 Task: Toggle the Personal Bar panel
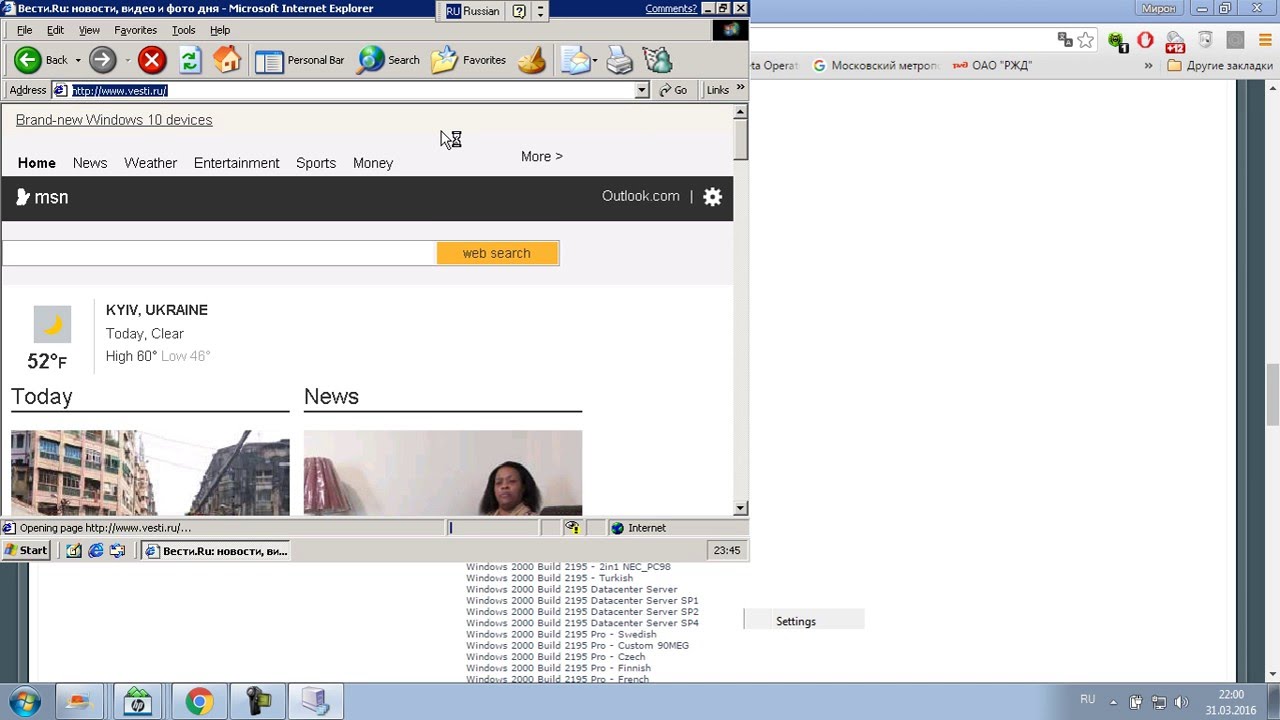pyautogui.click(x=299, y=60)
